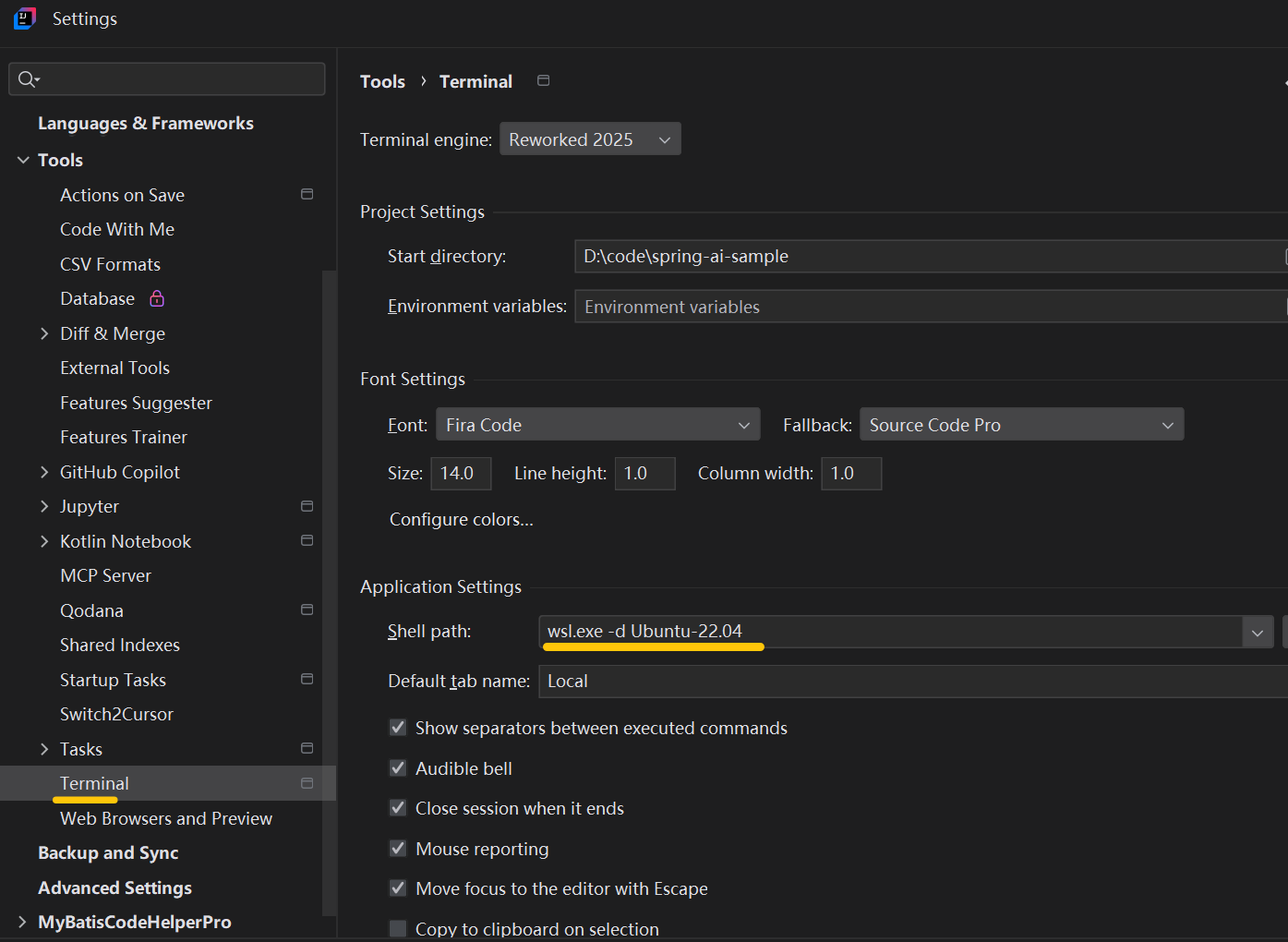Open MCP Server settings
Viewport: 1288px width, 942px height.
pyautogui.click(x=105, y=575)
